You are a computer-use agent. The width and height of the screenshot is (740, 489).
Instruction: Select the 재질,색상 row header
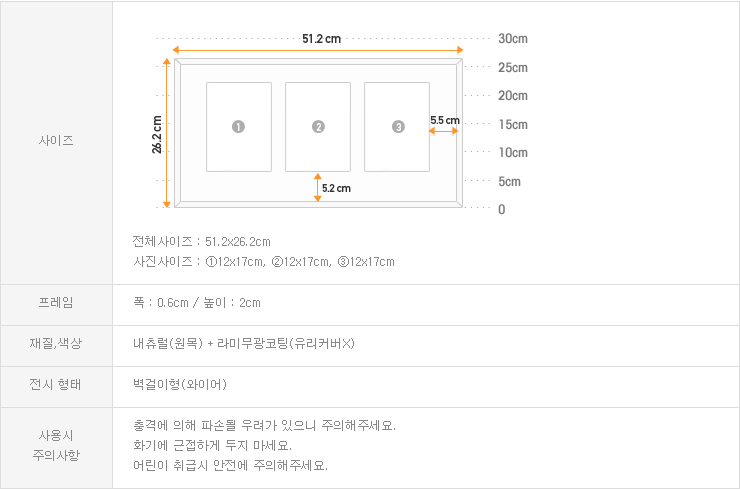point(56,344)
